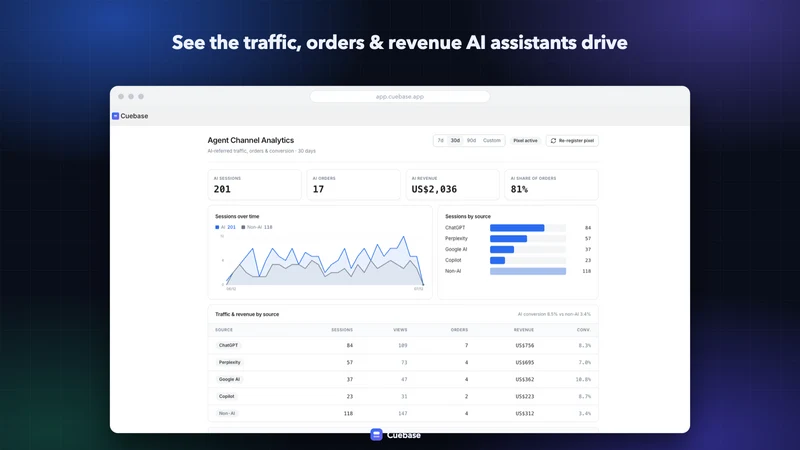Click the Cuebase logo icon at bottom
Image resolution: width=800 pixels, height=450 pixels.
point(376,435)
